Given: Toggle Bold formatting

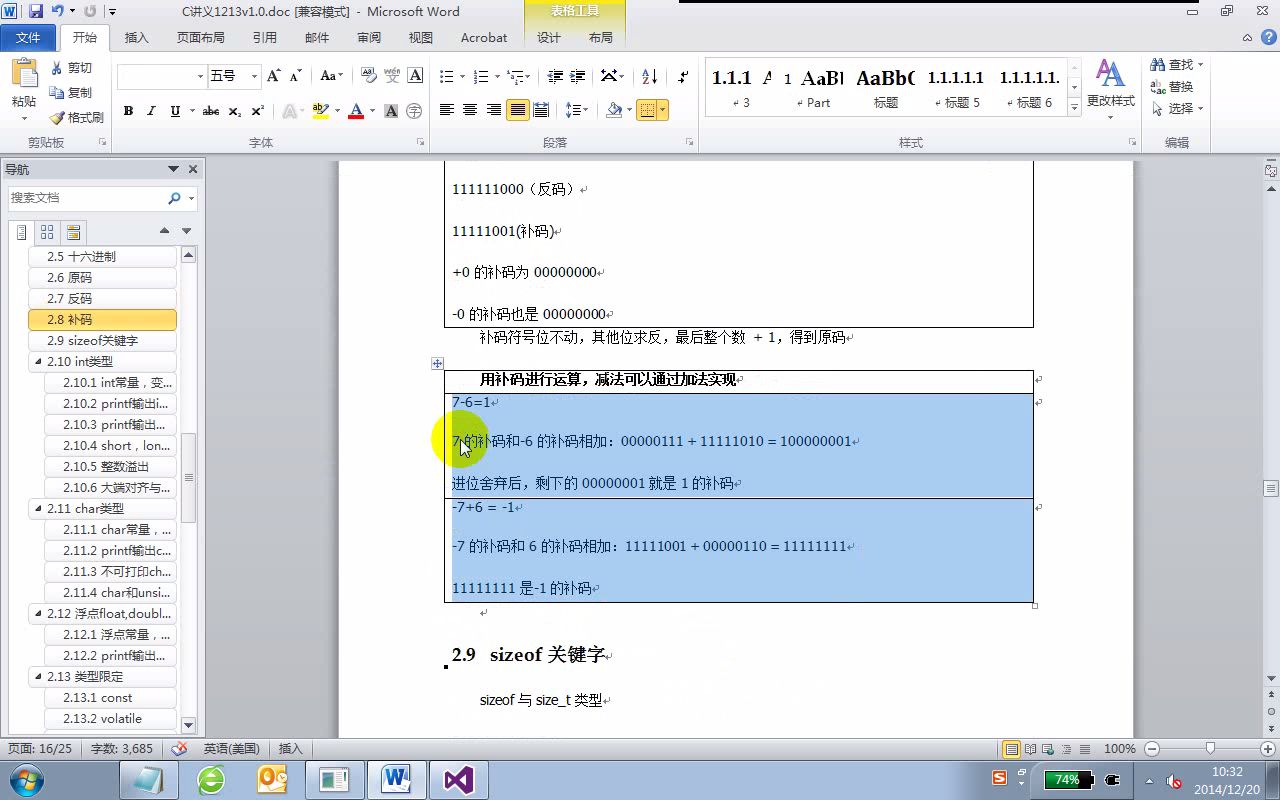Looking at the screenshot, I should (x=128, y=111).
